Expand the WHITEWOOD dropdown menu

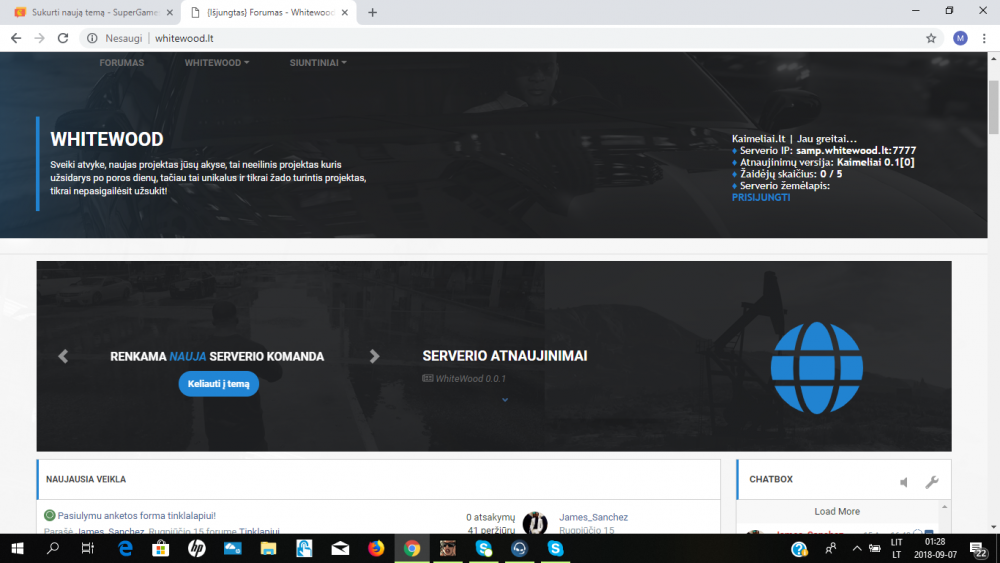pos(217,62)
